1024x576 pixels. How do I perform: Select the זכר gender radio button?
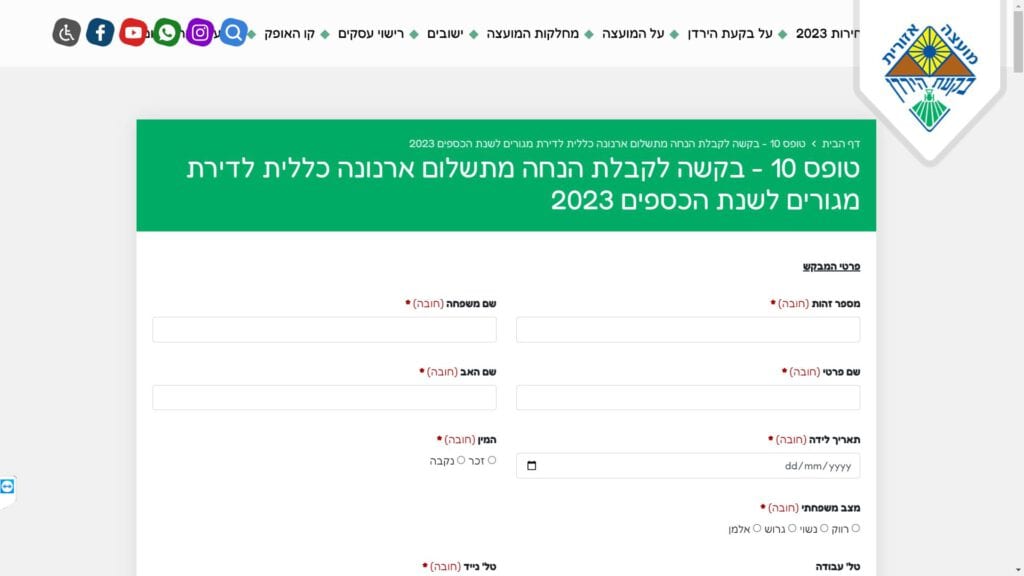pyautogui.click(x=491, y=460)
